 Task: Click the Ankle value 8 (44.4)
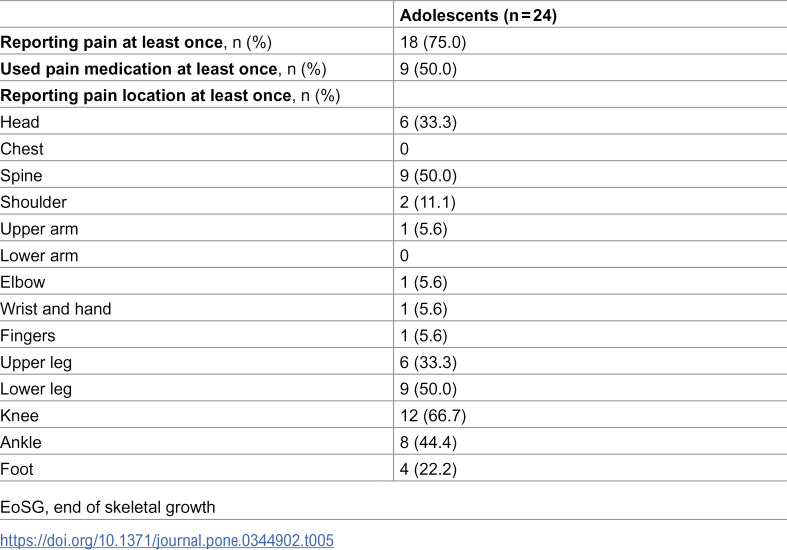point(428,442)
